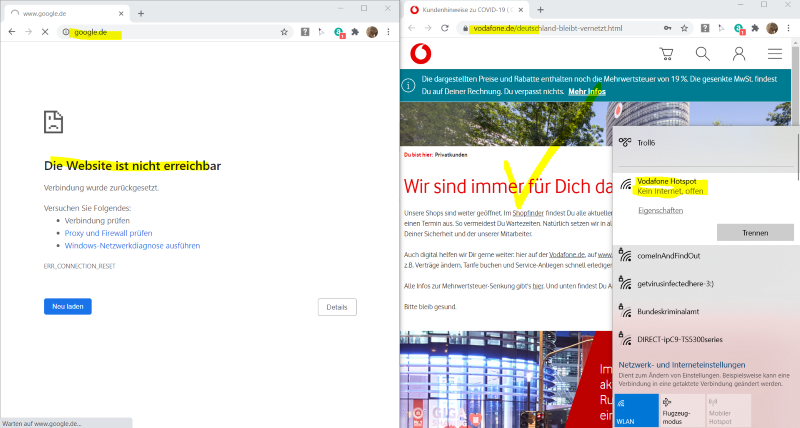Click back arrow in google.de window
800x428 pixels.
point(12,32)
